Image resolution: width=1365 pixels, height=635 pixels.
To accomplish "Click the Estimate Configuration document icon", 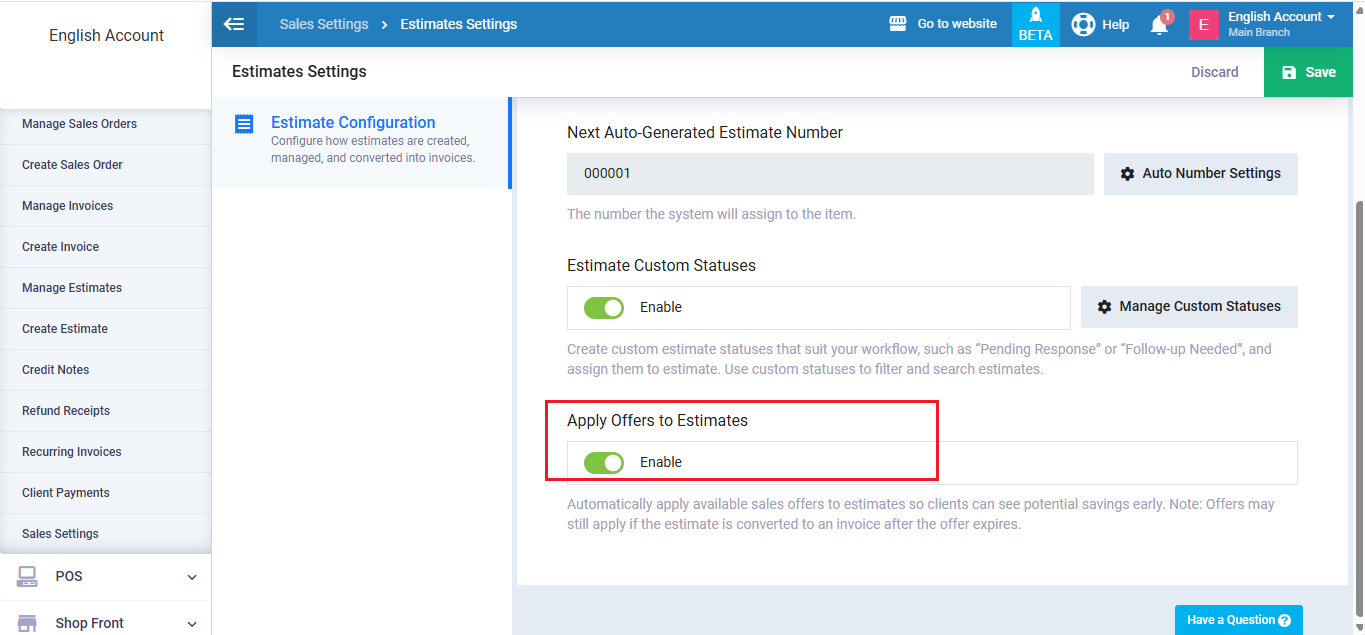I will [244, 124].
